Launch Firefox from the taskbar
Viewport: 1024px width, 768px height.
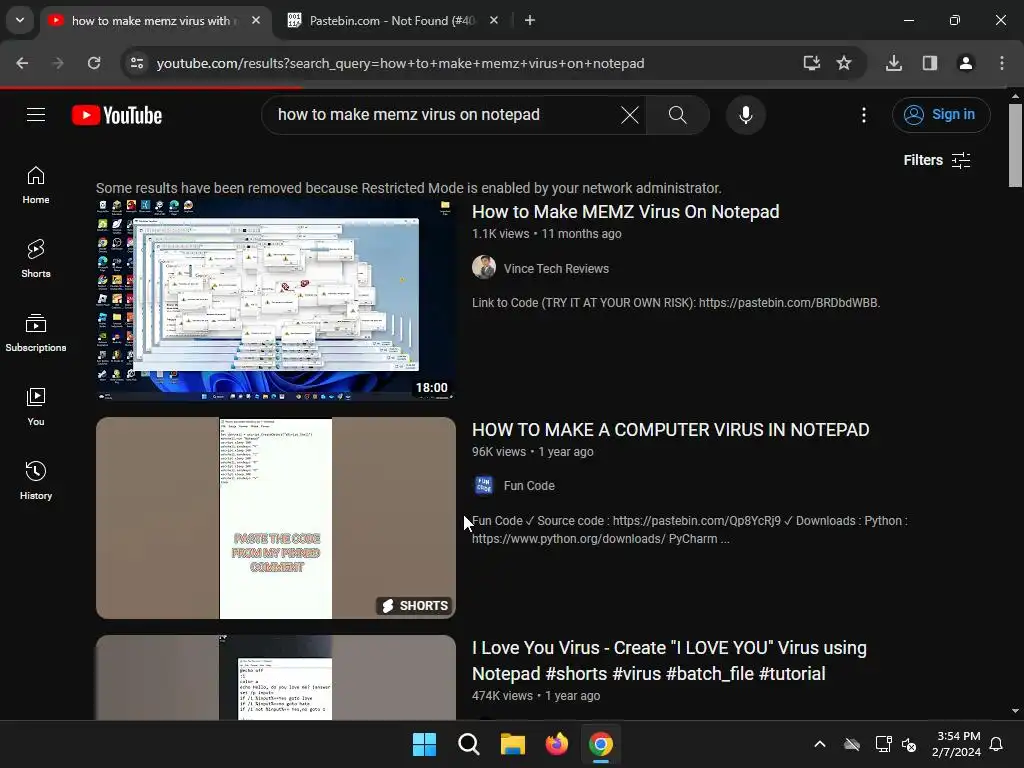(556, 744)
